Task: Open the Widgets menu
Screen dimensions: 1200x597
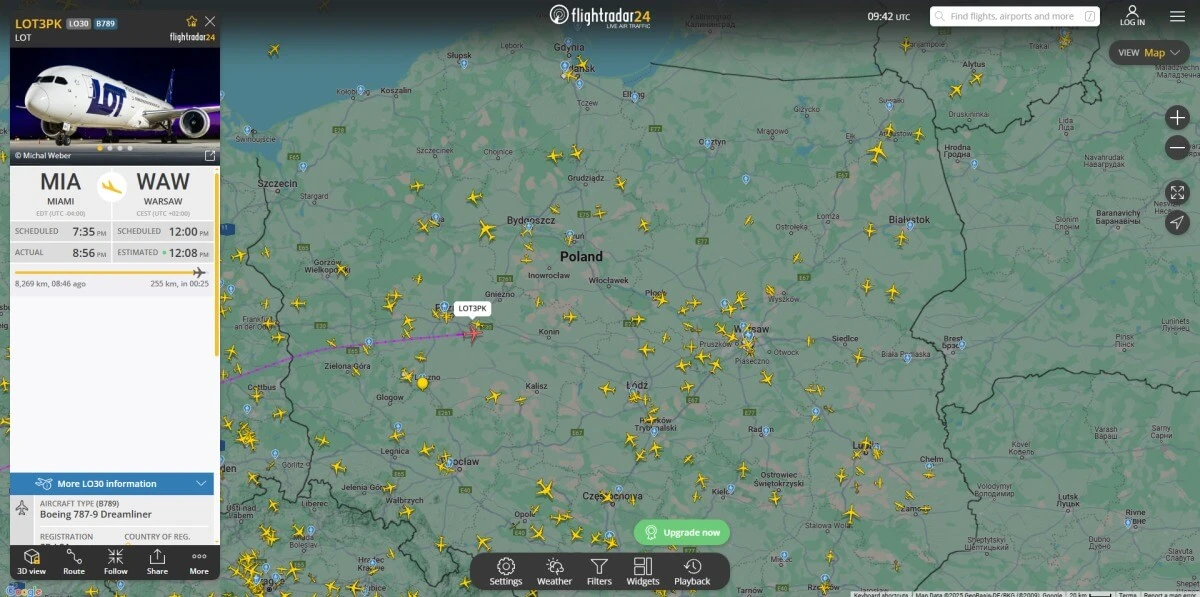Action: coord(643,572)
